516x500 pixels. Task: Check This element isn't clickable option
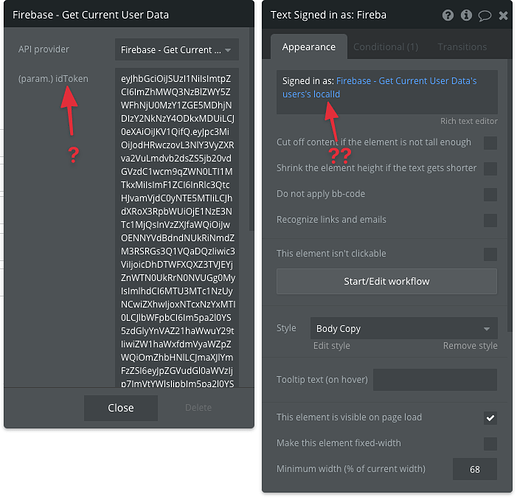(490, 254)
